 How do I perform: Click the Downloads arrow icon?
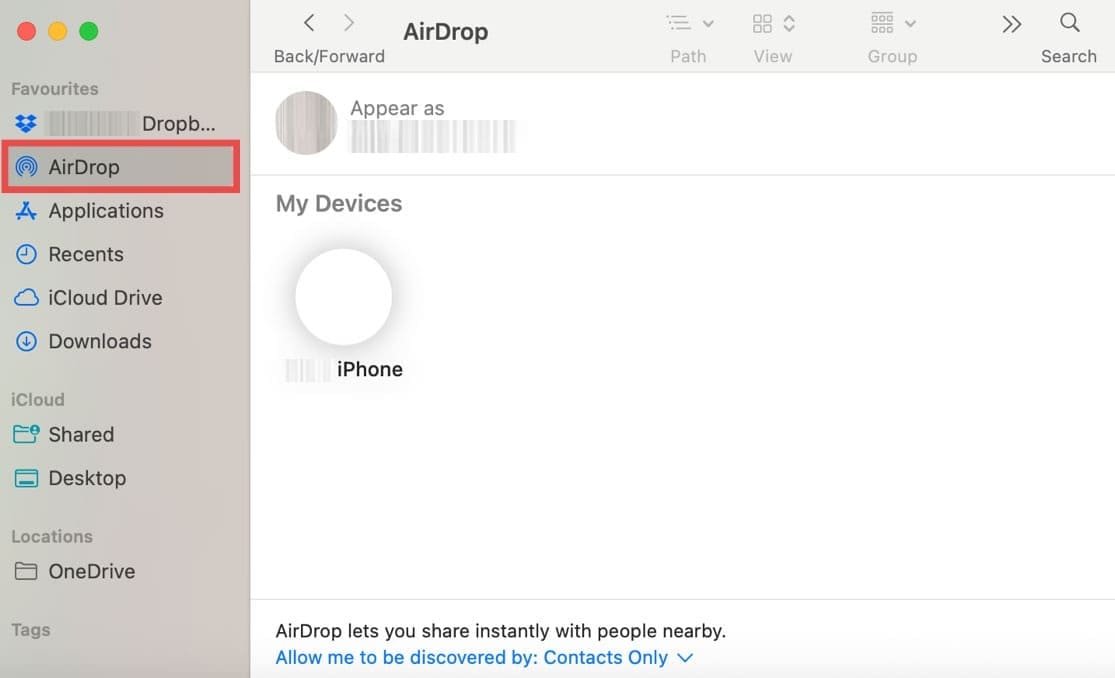(x=26, y=341)
